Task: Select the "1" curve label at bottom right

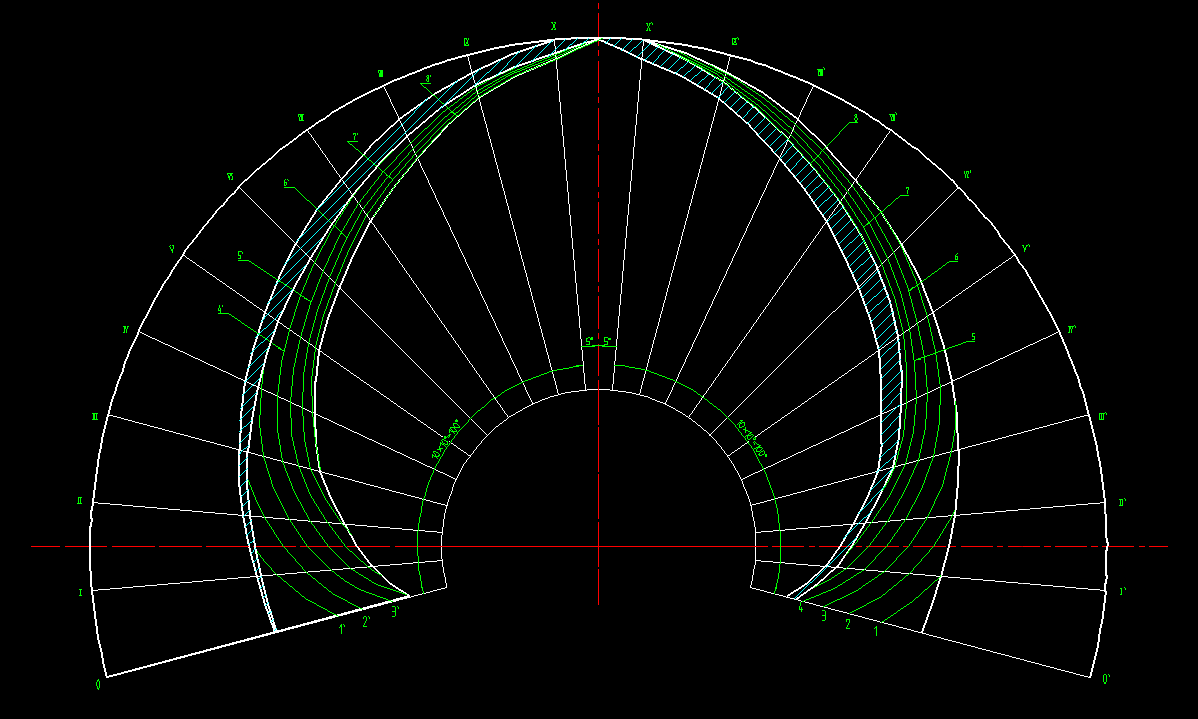Action: pos(876,631)
